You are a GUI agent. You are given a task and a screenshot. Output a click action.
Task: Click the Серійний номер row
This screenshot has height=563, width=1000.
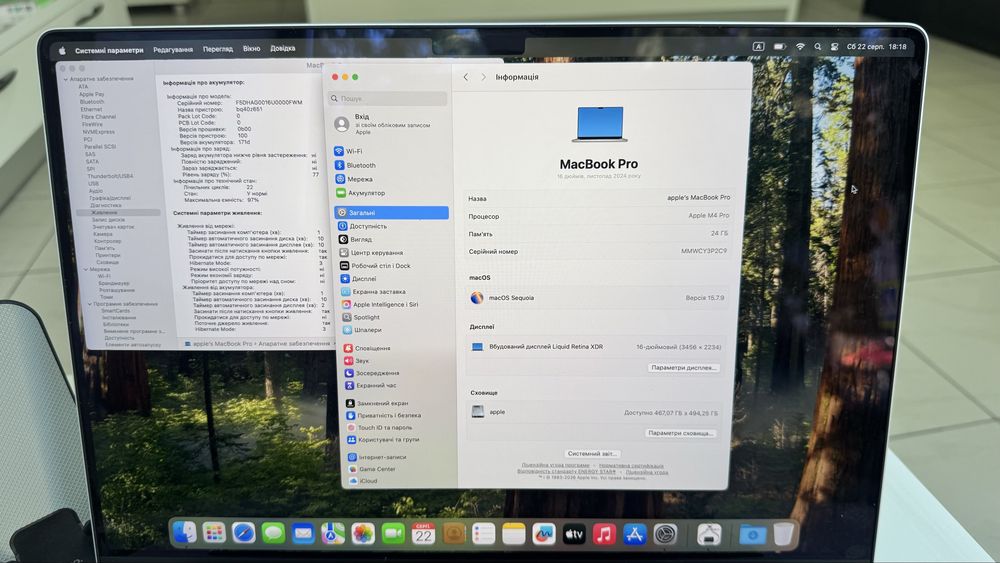pos(598,251)
